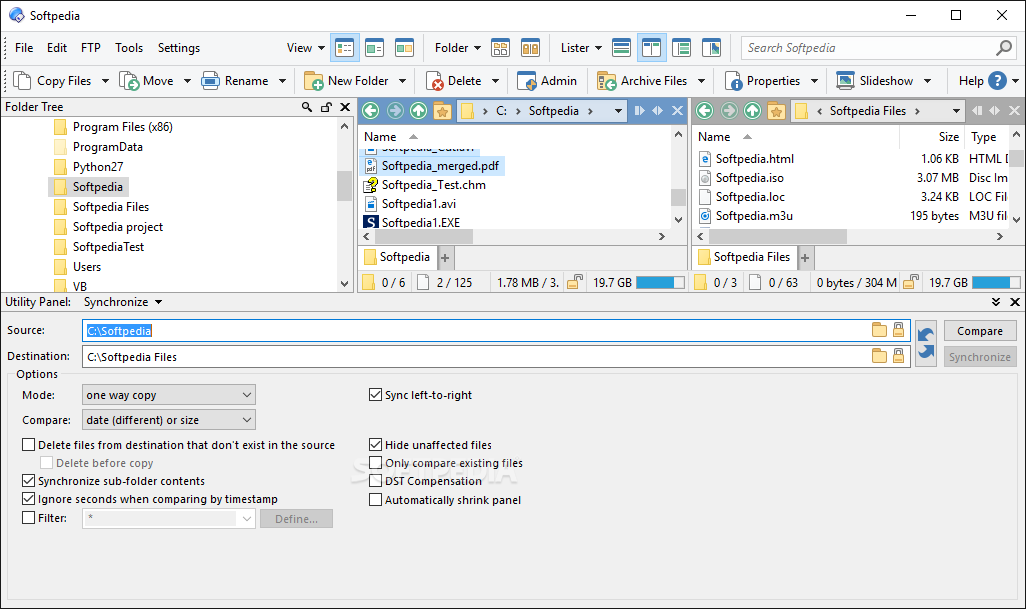Click the first Lister layout icon
The image size is (1026, 609).
pyautogui.click(x=621, y=48)
